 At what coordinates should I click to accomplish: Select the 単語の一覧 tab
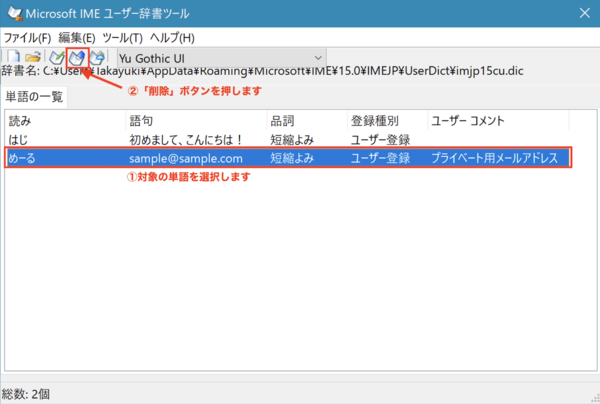(x=34, y=97)
